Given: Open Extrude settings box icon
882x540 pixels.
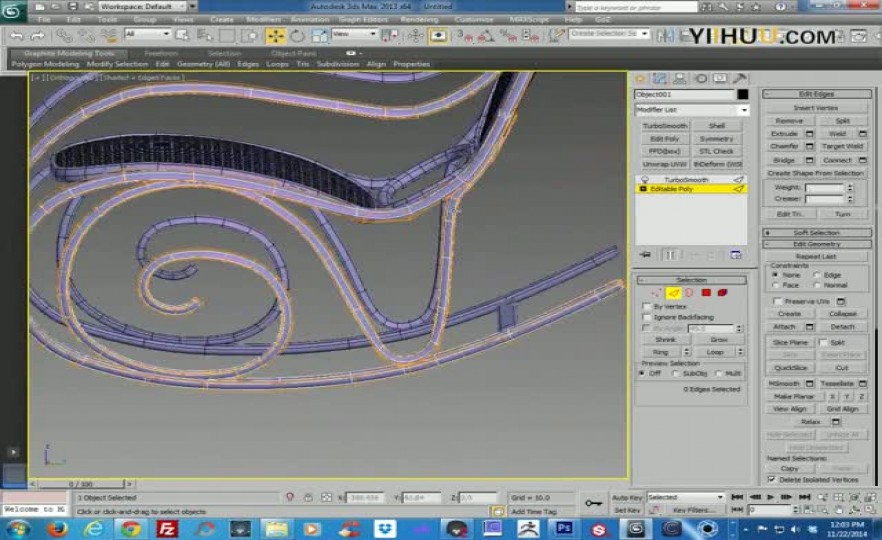Looking at the screenshot, I should (x=809, y=134).
